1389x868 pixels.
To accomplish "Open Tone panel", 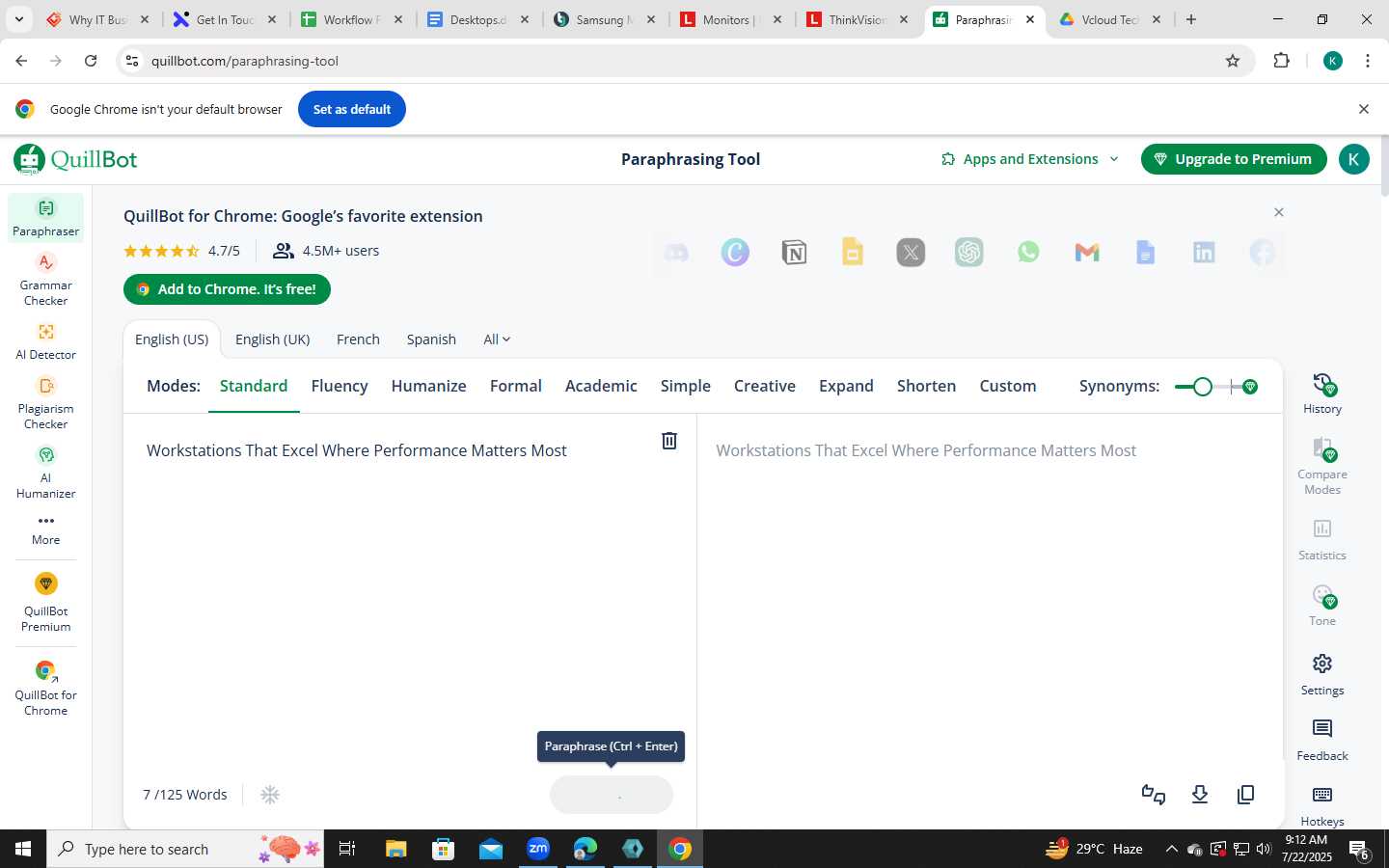I will coord(1322,605).
